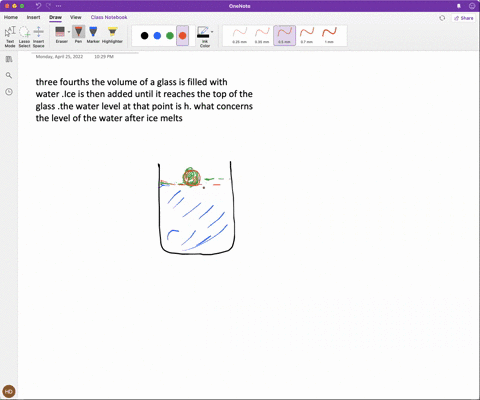Switch to the Marker tool
The image size is (480, 400).
click(x=93, y=35)
